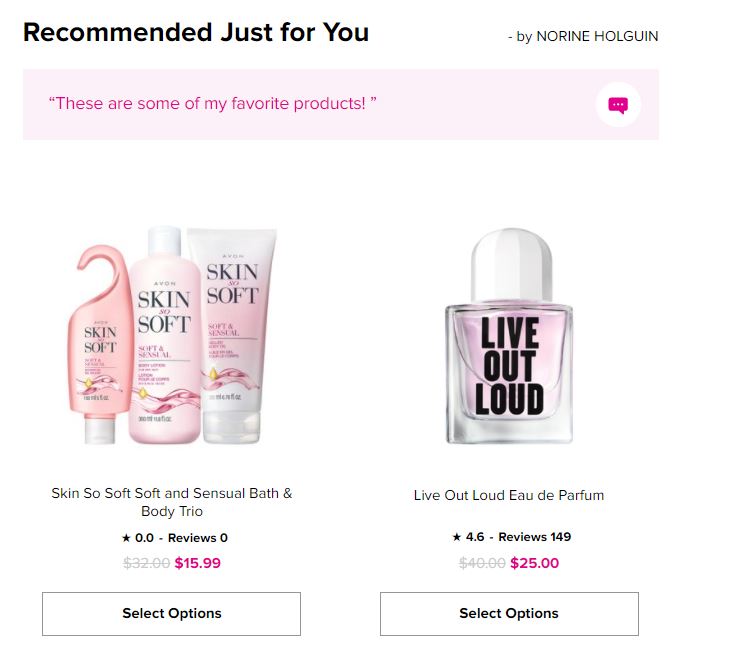
Task: View the Reviews 0 link
Action: (198, 538)
